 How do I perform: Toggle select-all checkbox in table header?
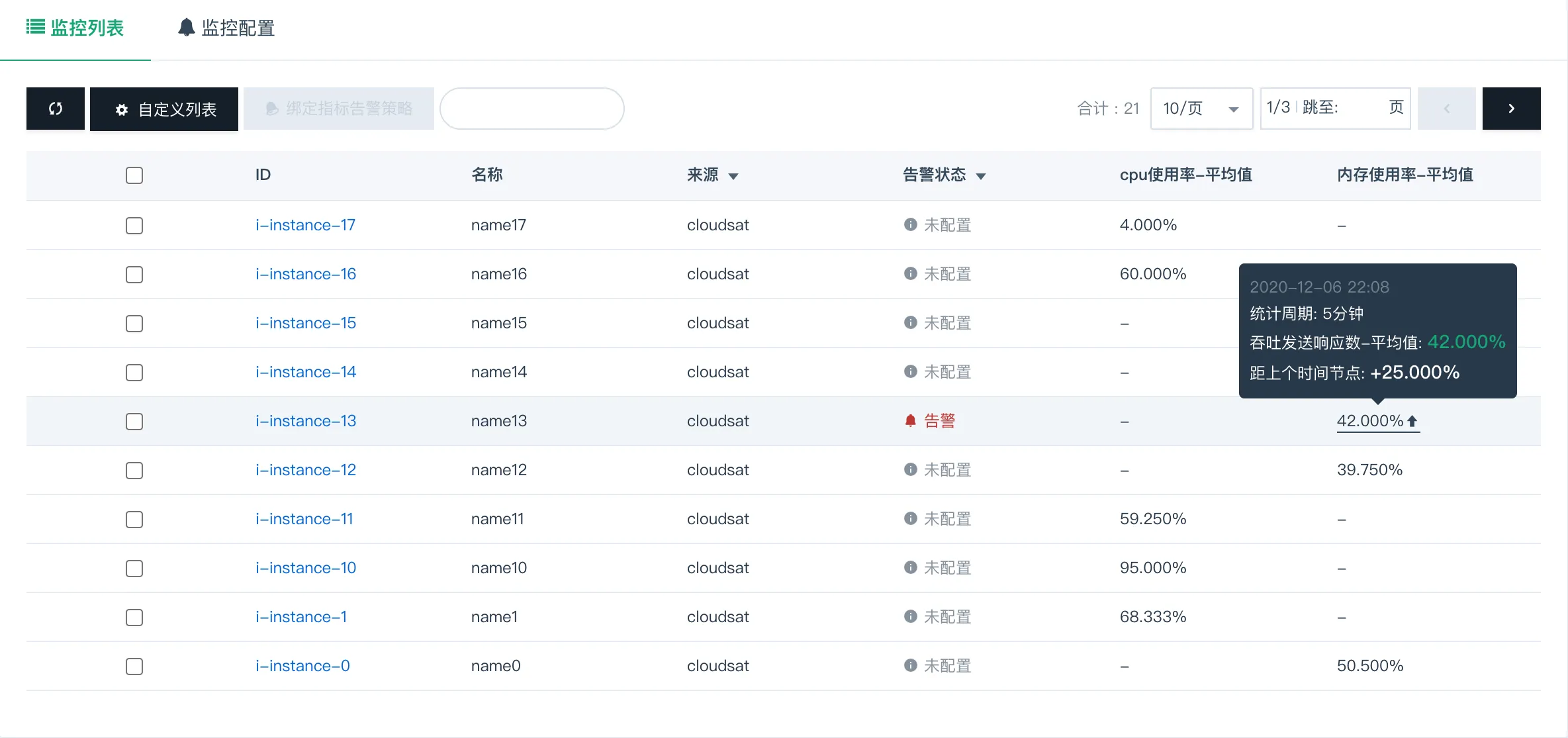point(134,175)
